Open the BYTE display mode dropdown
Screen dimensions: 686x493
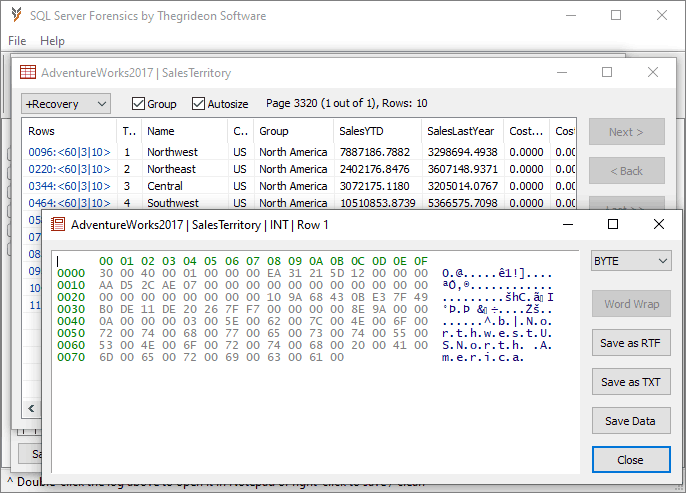631,261
